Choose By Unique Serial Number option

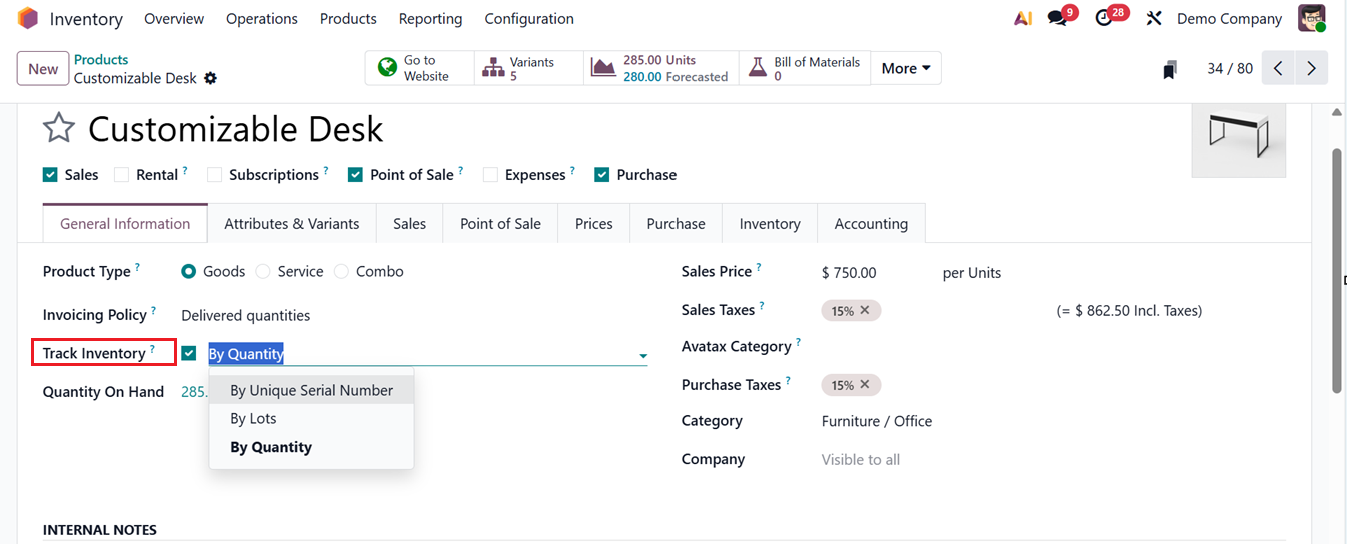(311, 390)
